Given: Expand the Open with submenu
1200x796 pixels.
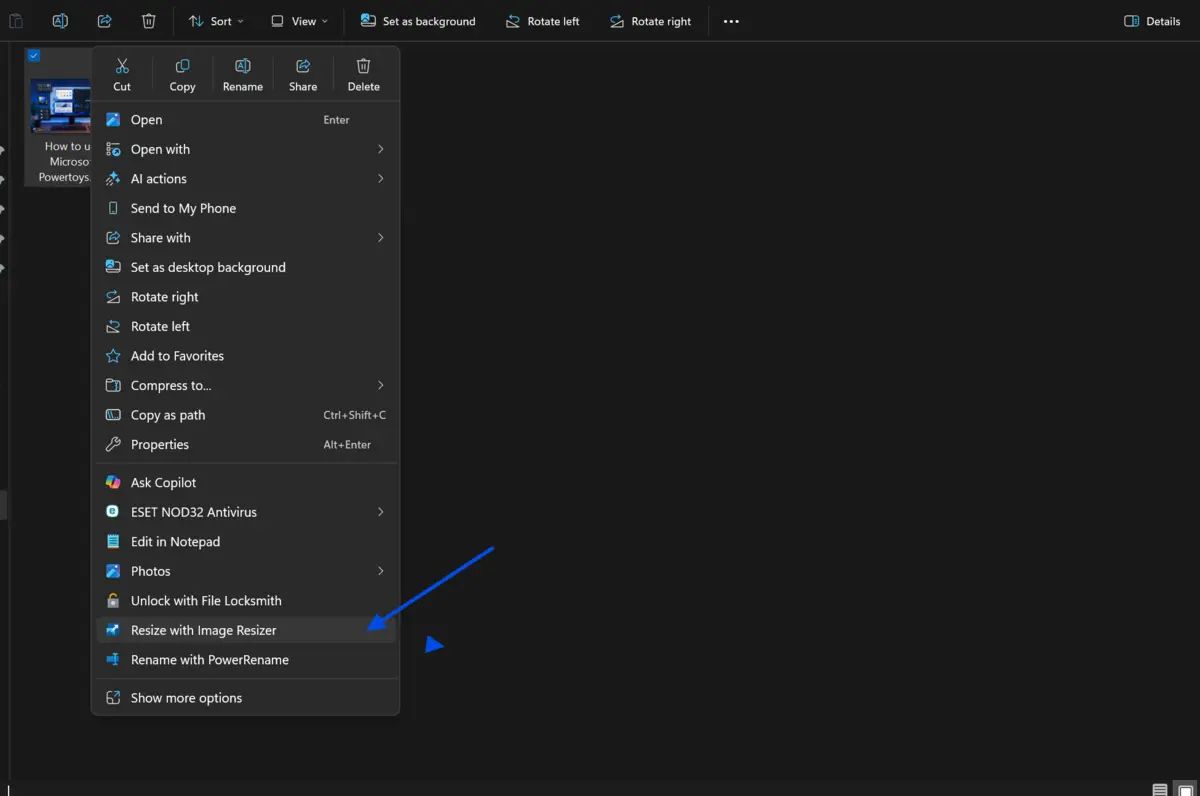Looking at the screenshot, I should point(245,149).
